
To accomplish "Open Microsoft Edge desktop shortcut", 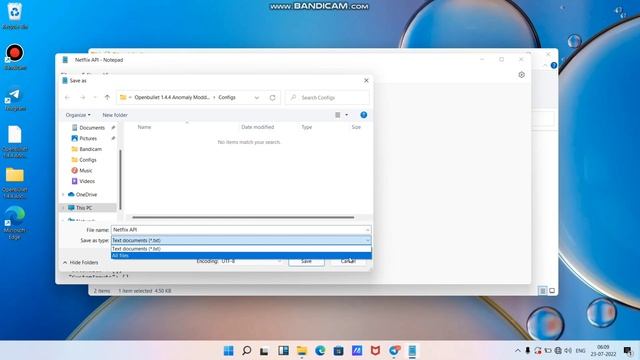I will (15, 222).
